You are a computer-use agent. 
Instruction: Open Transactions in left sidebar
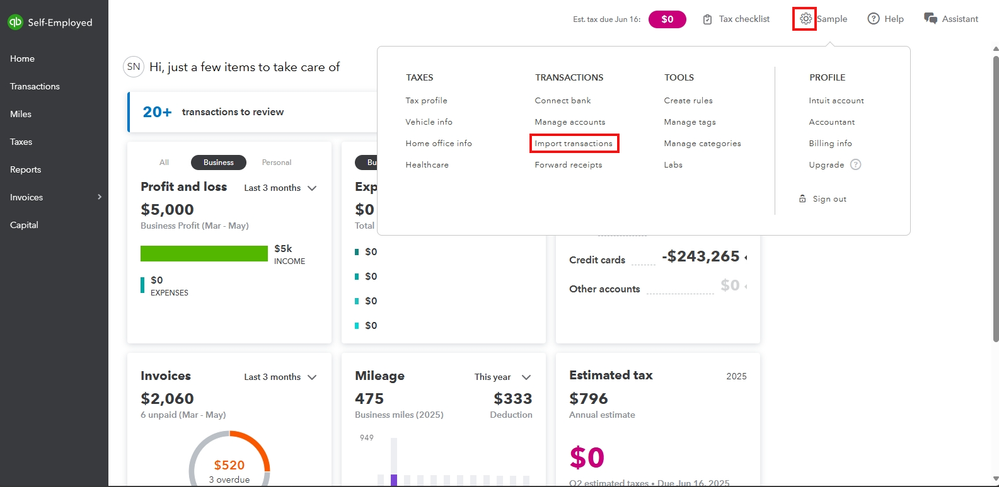coord(35,86)
